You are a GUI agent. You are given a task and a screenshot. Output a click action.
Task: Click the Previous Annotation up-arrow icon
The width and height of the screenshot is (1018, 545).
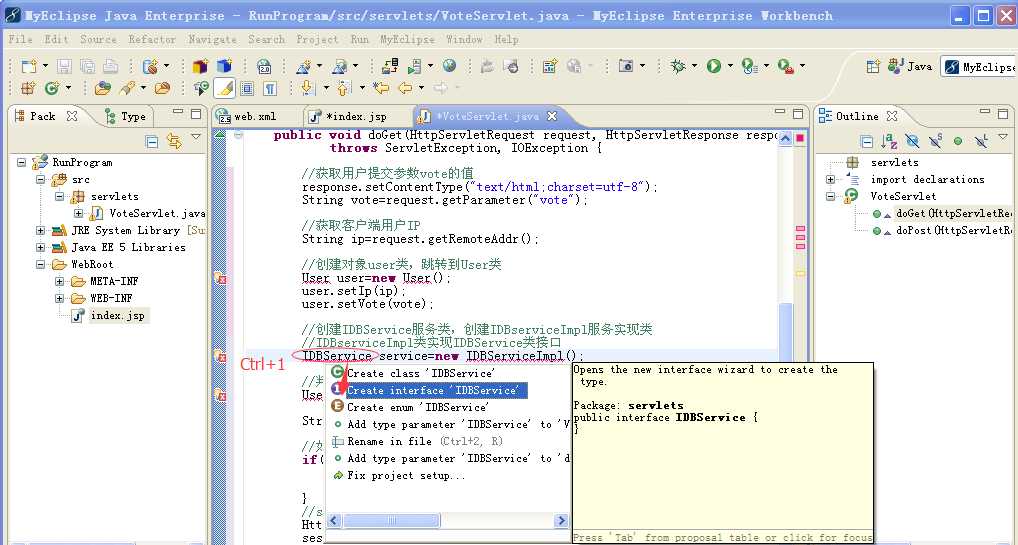coord(343,88)
